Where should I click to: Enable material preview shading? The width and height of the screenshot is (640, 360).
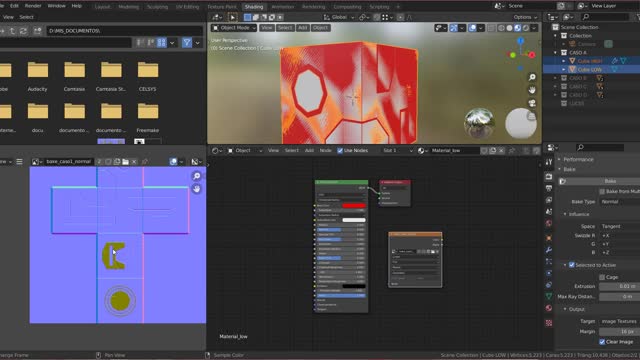[518, 28]
